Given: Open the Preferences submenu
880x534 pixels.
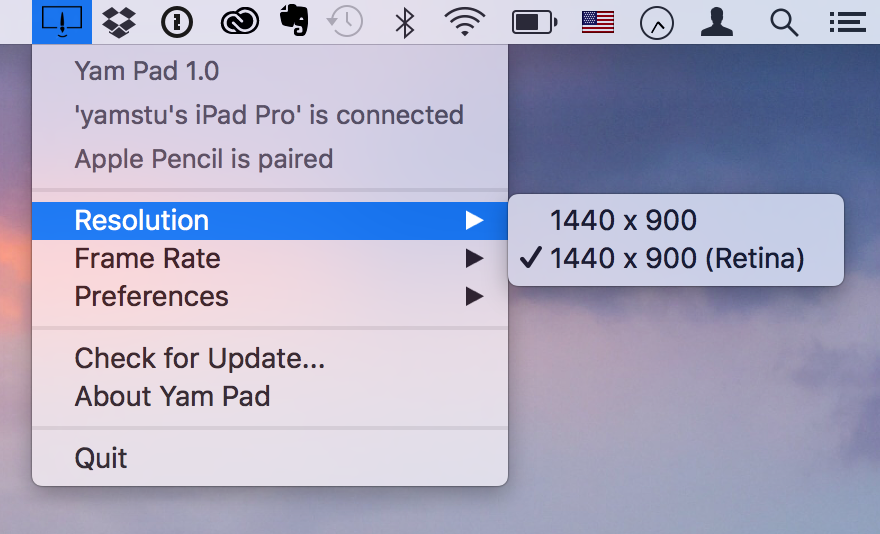Looking at the screenshot, I should point(270,296).
